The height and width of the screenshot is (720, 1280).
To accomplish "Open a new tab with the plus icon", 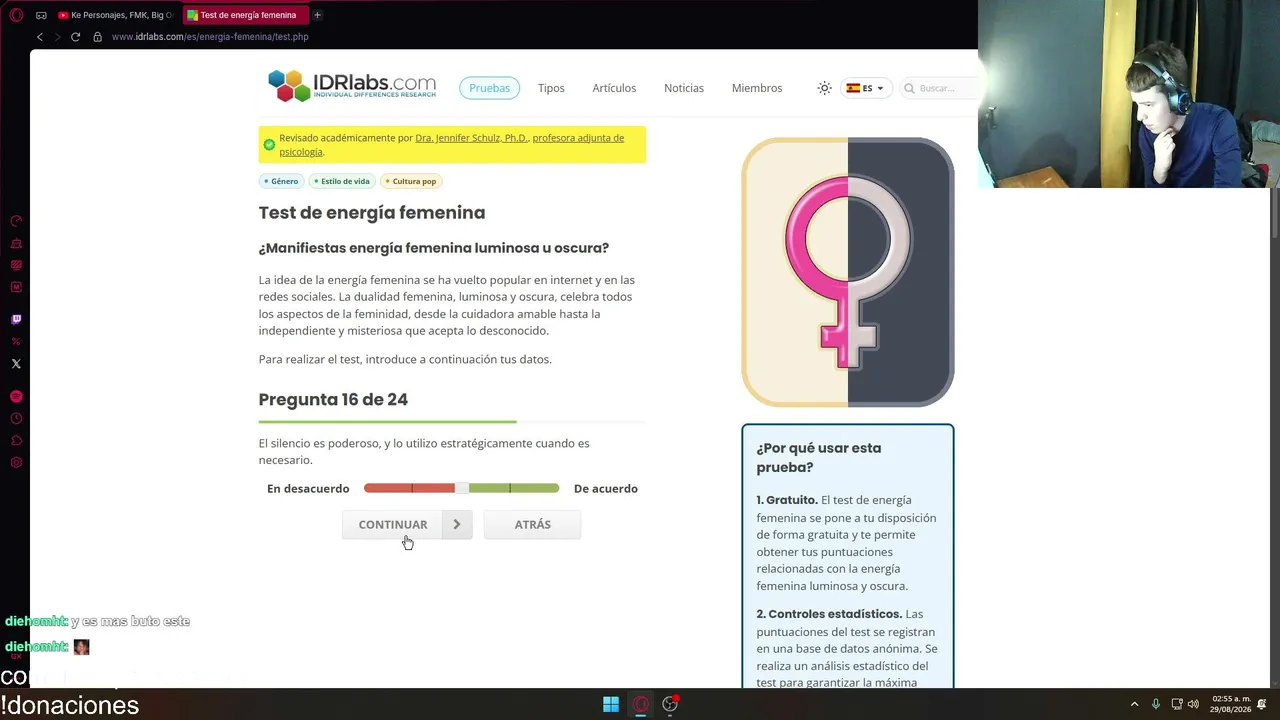I will coord(317,15).
